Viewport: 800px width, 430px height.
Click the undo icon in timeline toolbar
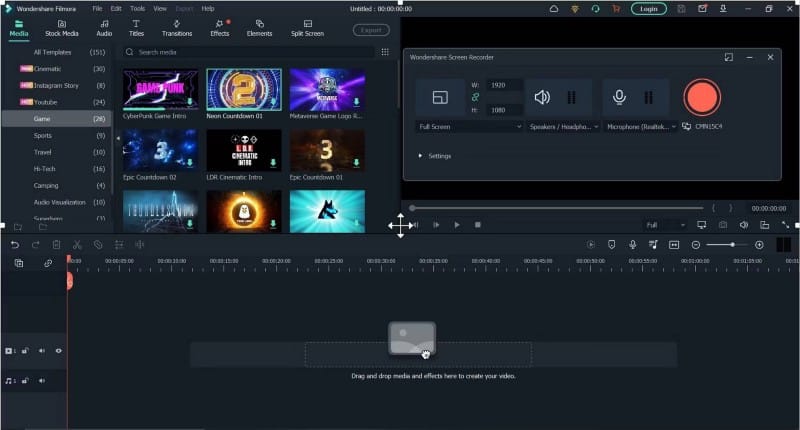(15, 245)
